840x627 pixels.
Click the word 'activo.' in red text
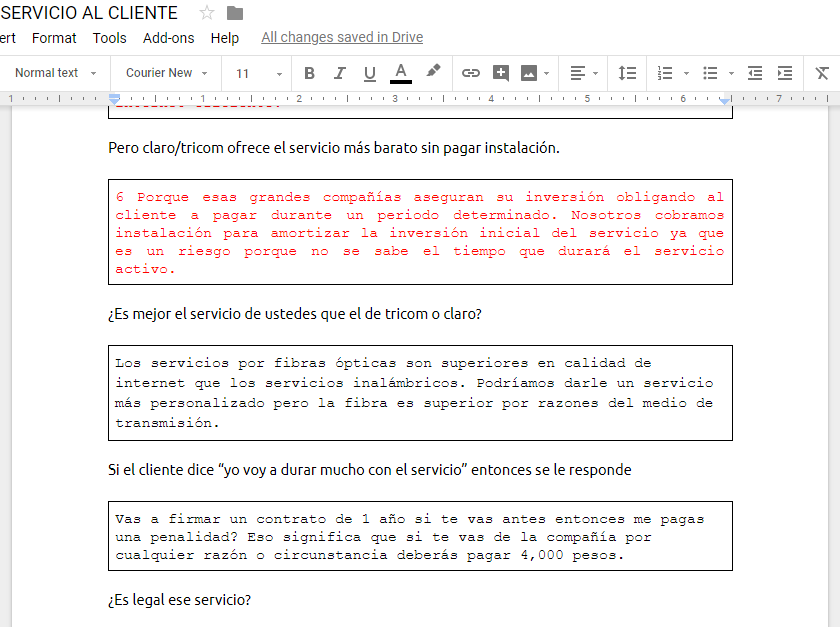145,269
